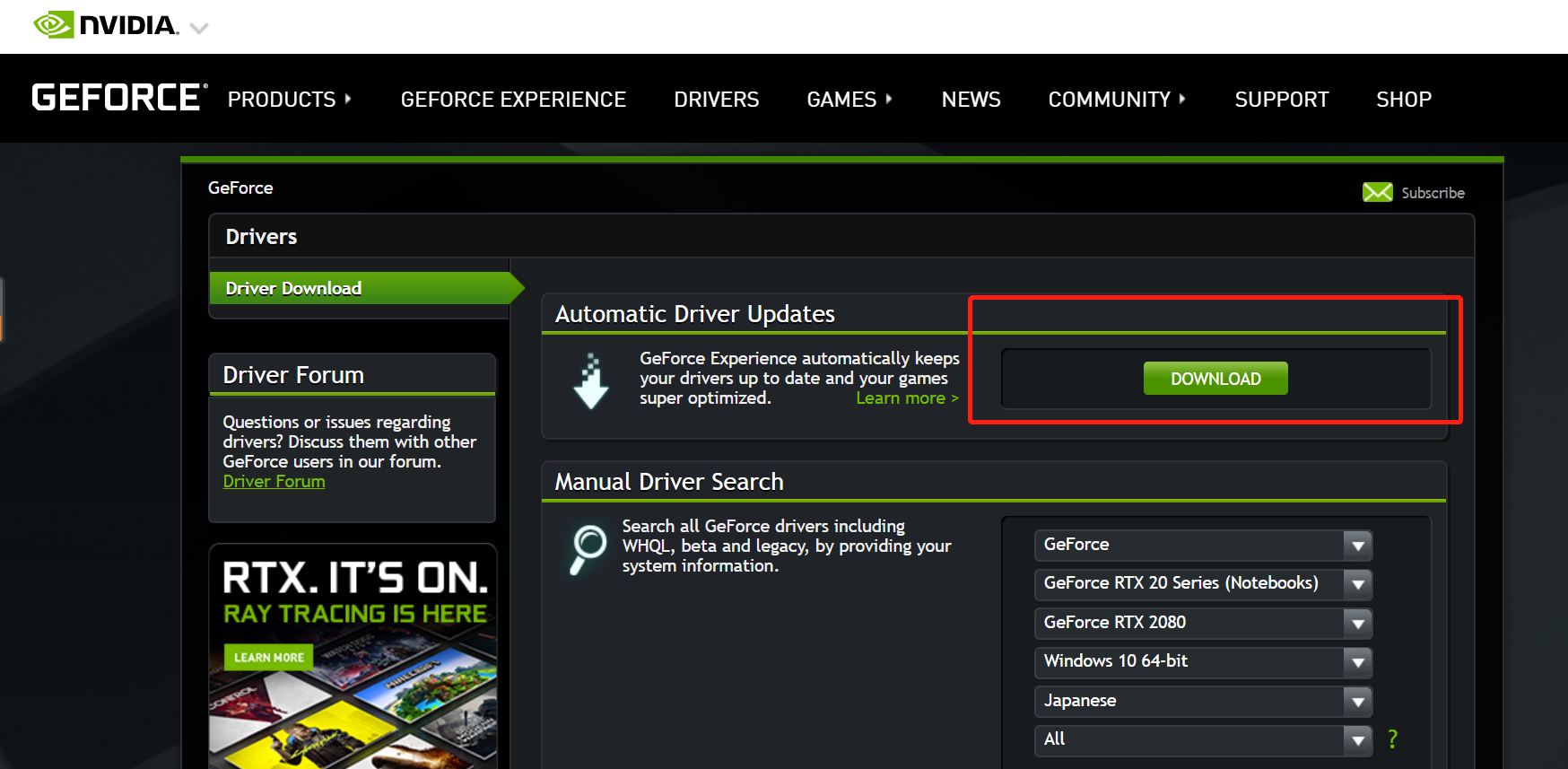
Task: Click the GeForce breadcrumb text
Action: pyautogui.click(x=240, y=188)
